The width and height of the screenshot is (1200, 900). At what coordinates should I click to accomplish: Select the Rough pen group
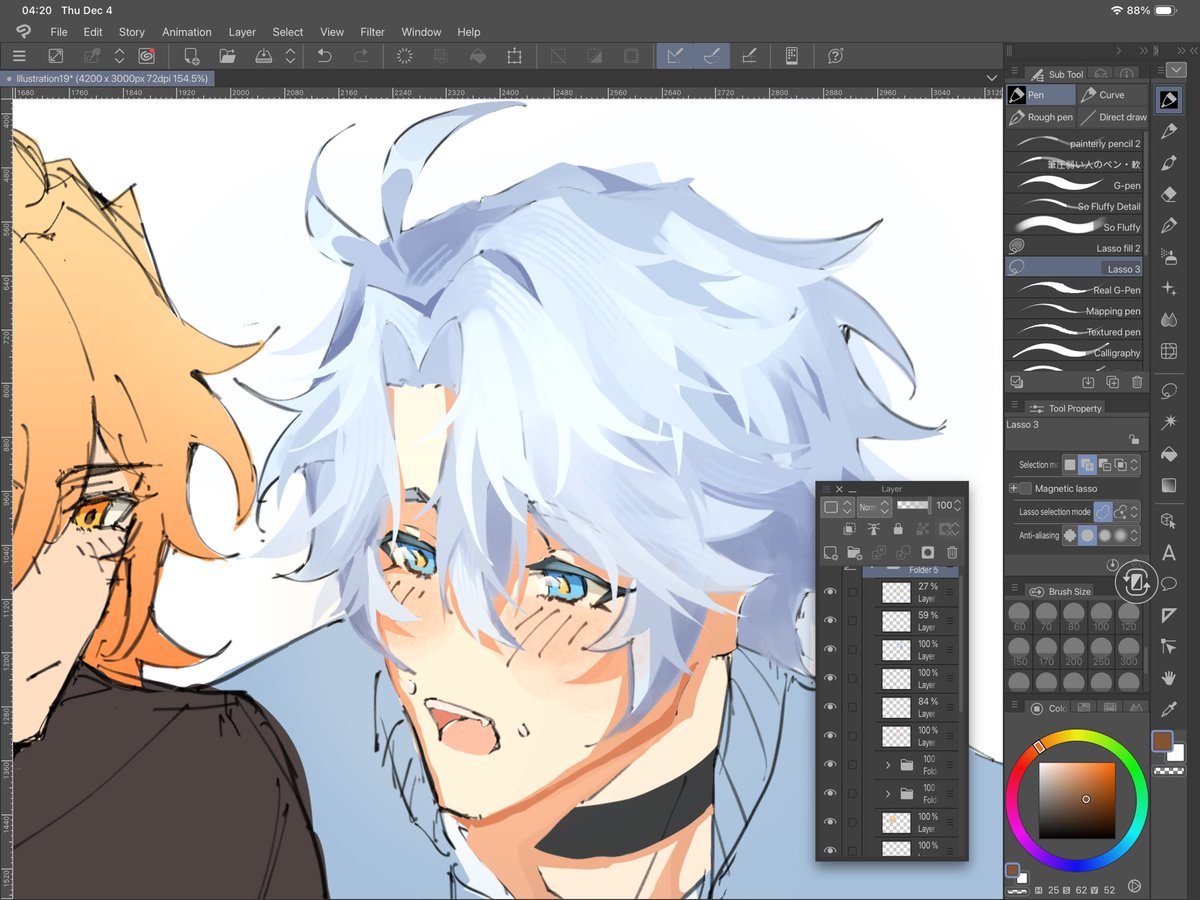pos(1040,117)
